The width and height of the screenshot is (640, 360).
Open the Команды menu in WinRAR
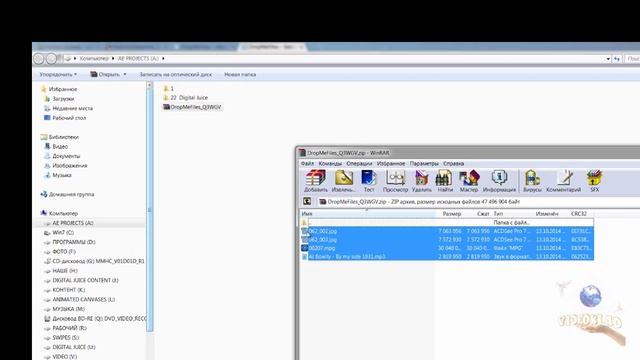(x=330, y=164)
